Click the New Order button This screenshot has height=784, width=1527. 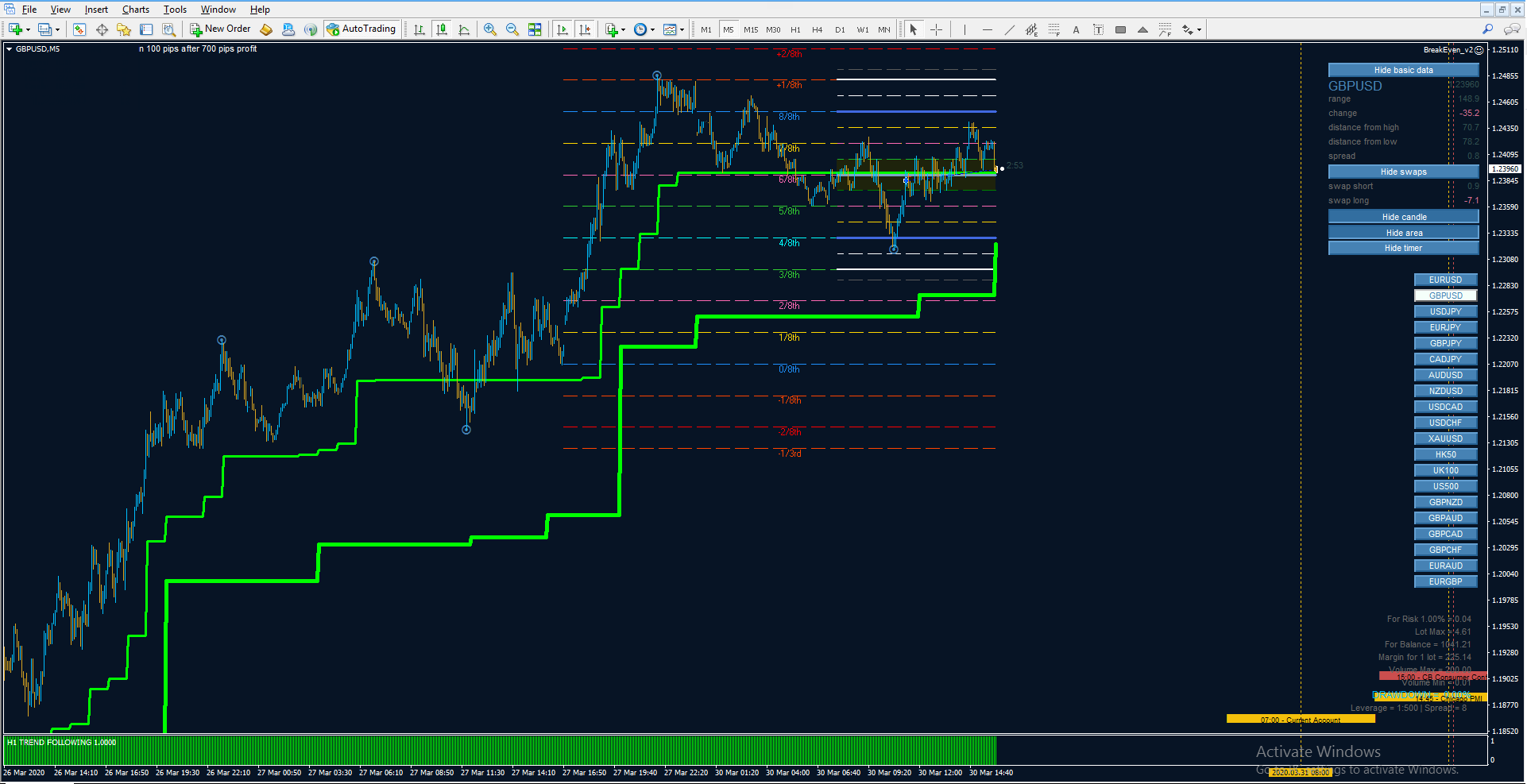coord(220,29)
